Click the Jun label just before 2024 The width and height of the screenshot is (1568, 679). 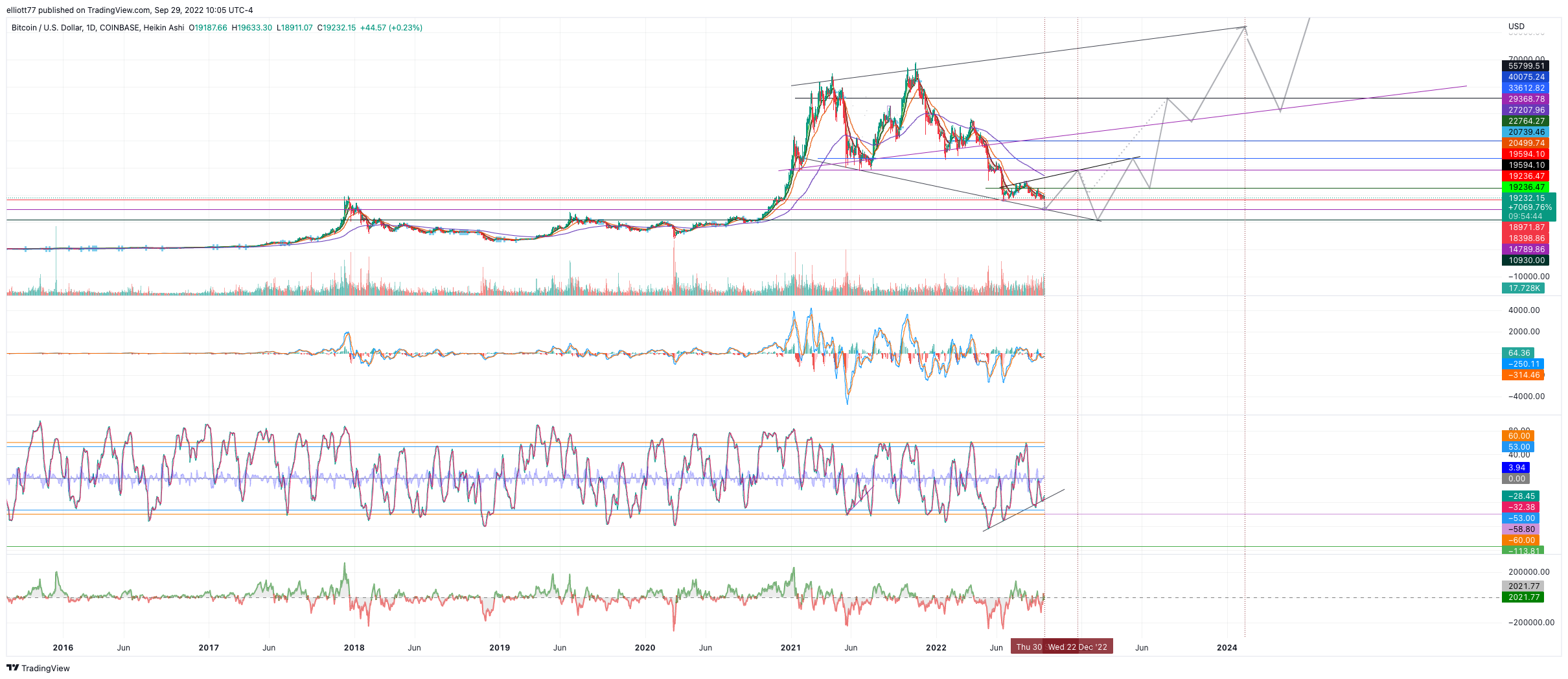click(1142, 648)
